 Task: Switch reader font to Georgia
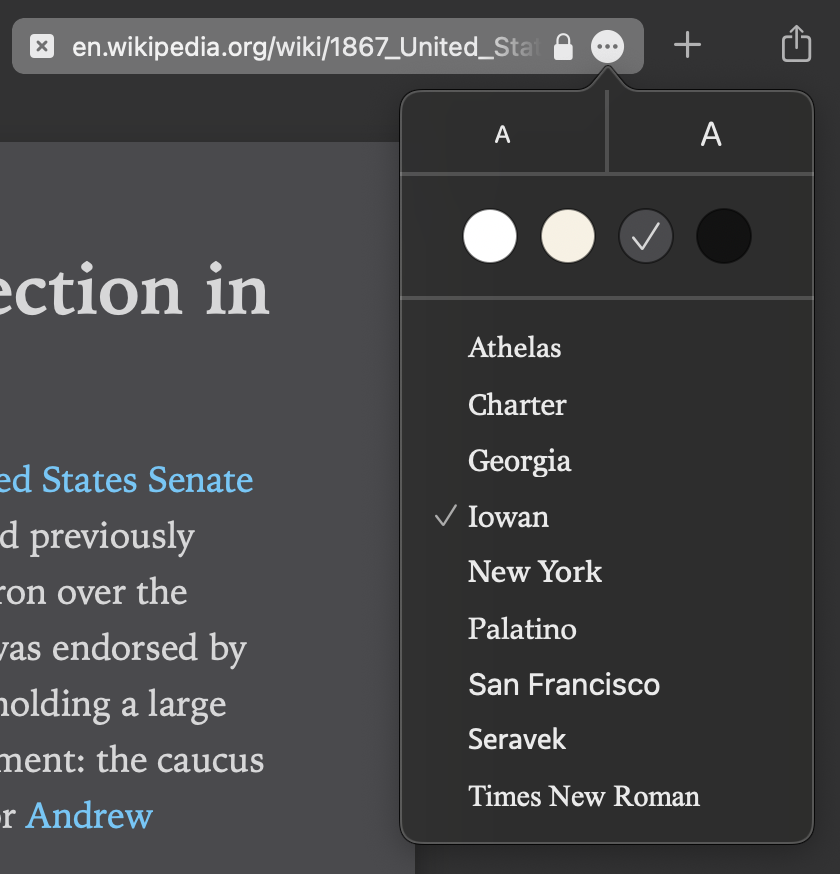coord(519,461)
